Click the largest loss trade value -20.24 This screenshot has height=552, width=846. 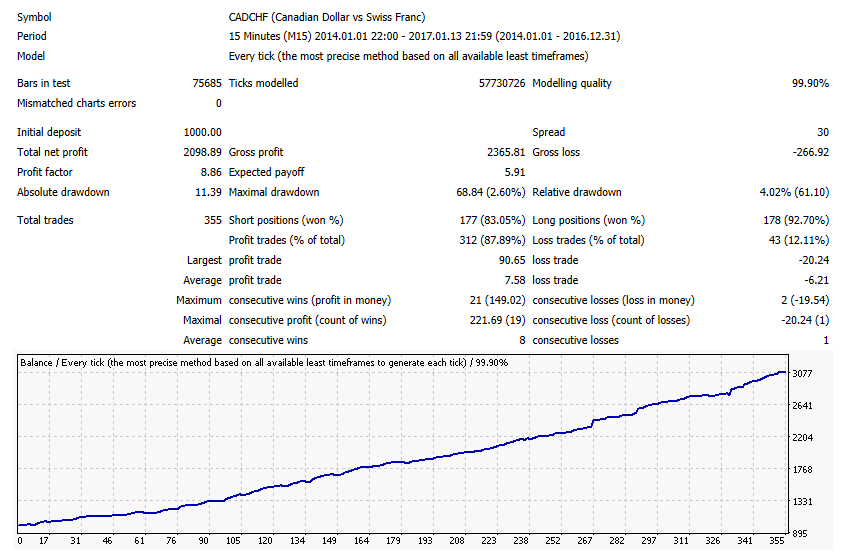click(814, 260)
